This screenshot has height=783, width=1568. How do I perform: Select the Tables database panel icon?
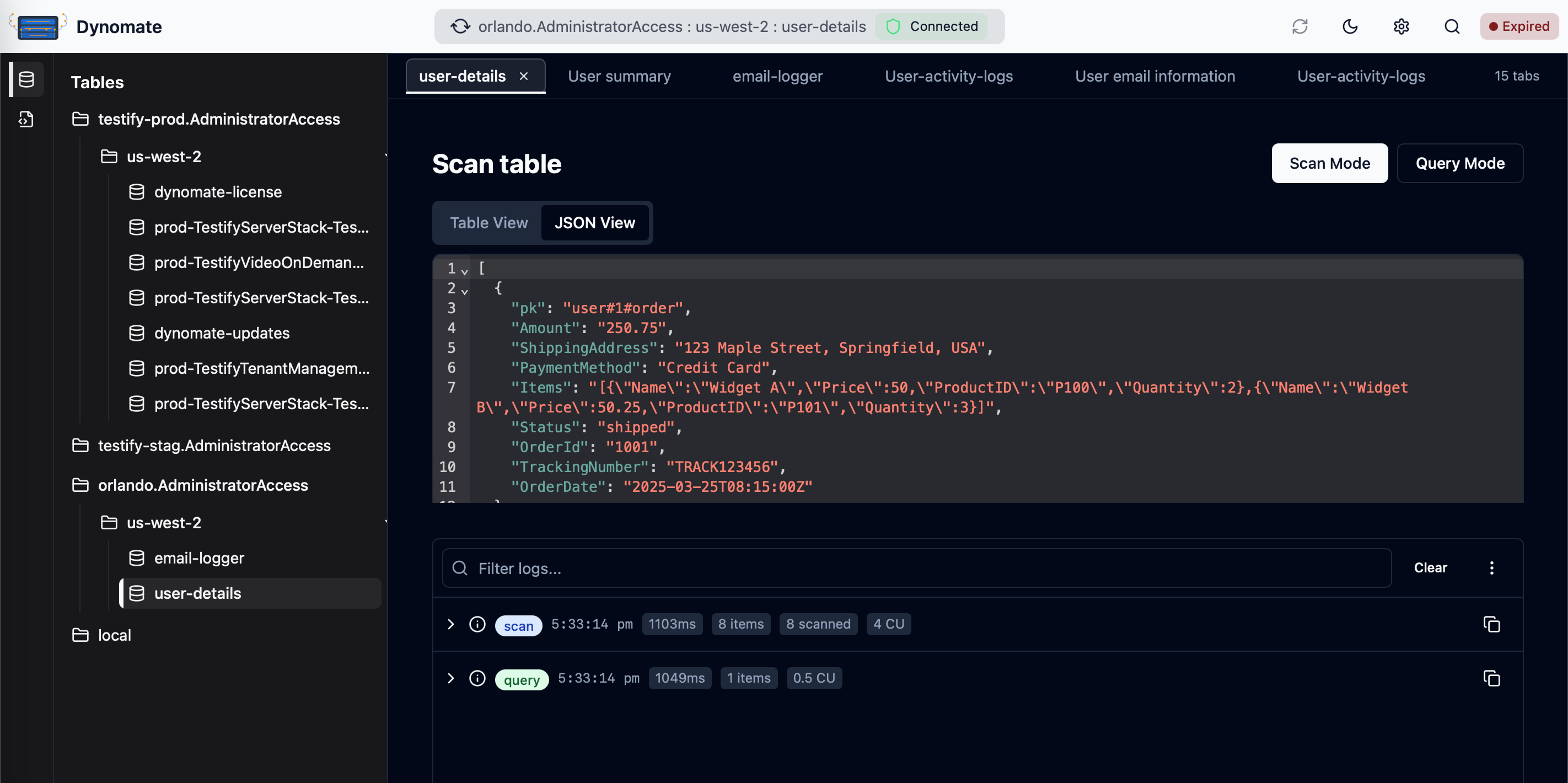tap(25, 79)
